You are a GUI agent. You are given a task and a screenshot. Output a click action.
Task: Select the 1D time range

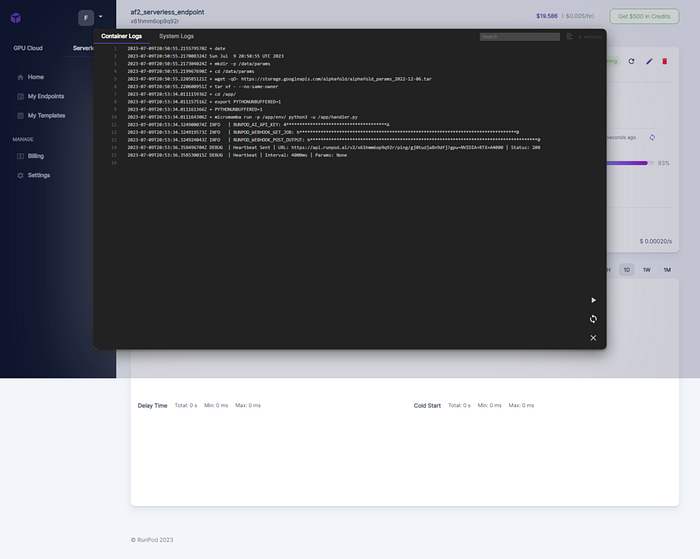(627, 270)
